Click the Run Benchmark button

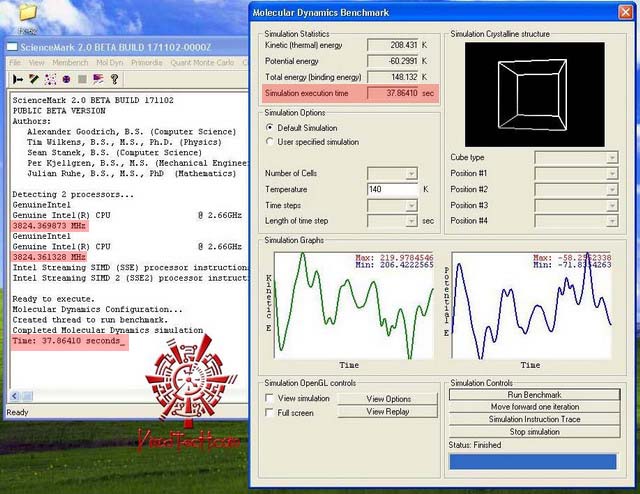(534, 395)
